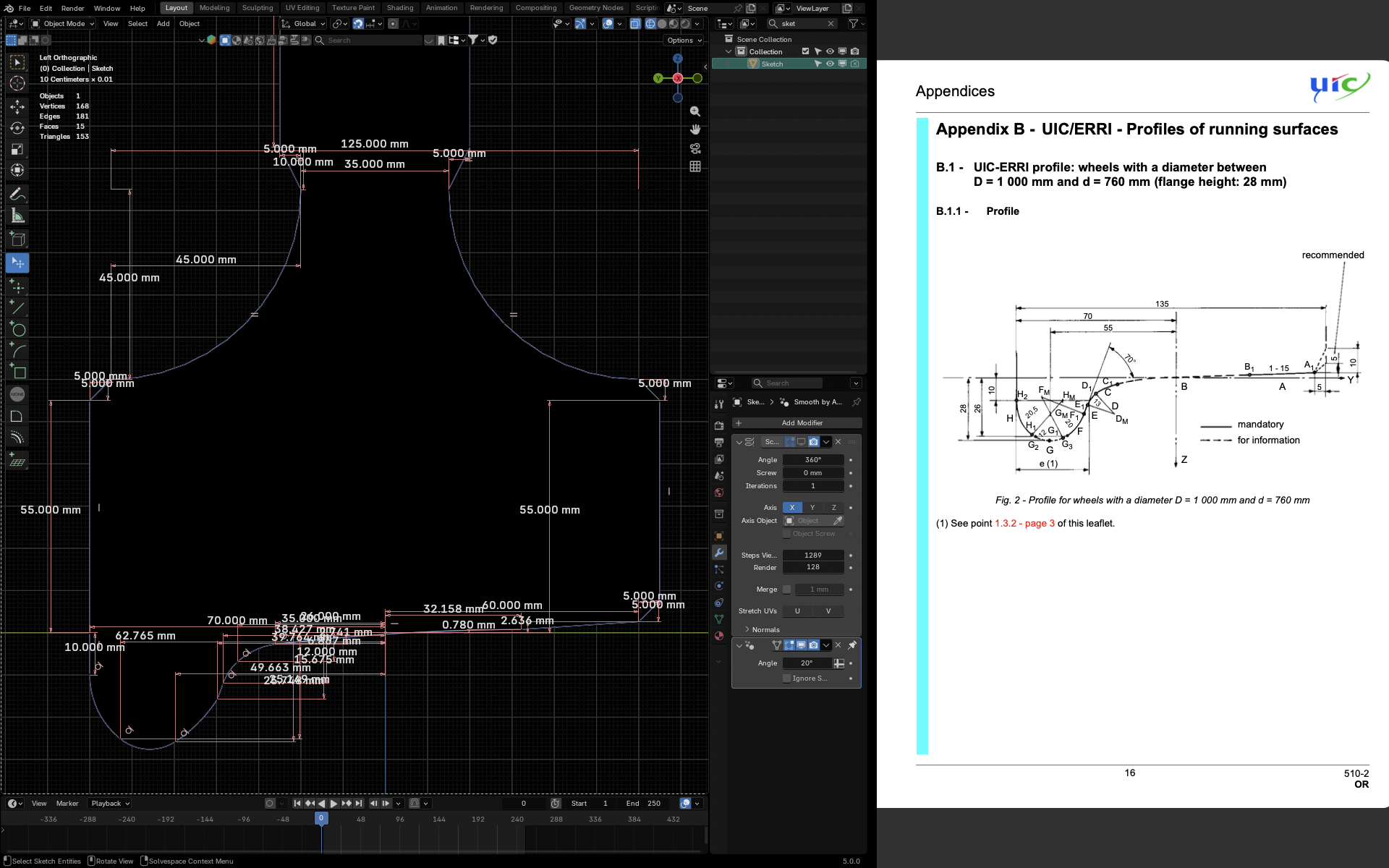Open the World properties tab icon
This screenshot has width=1389, height=868.
(719, 493)
